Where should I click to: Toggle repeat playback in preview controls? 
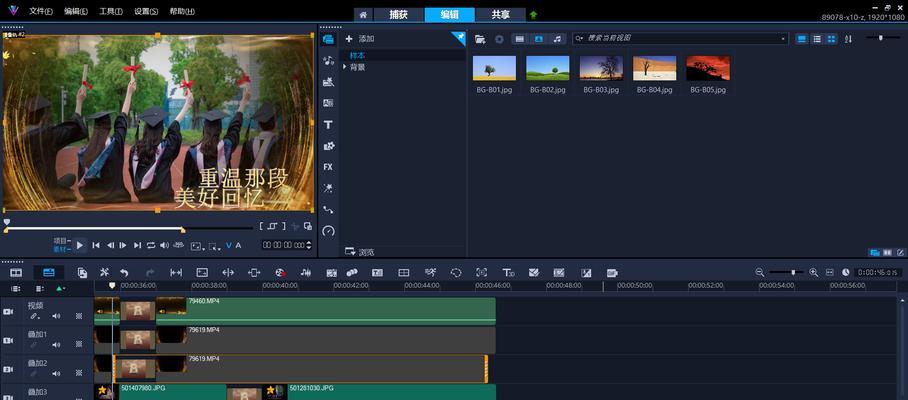click(x=151, y=245)
